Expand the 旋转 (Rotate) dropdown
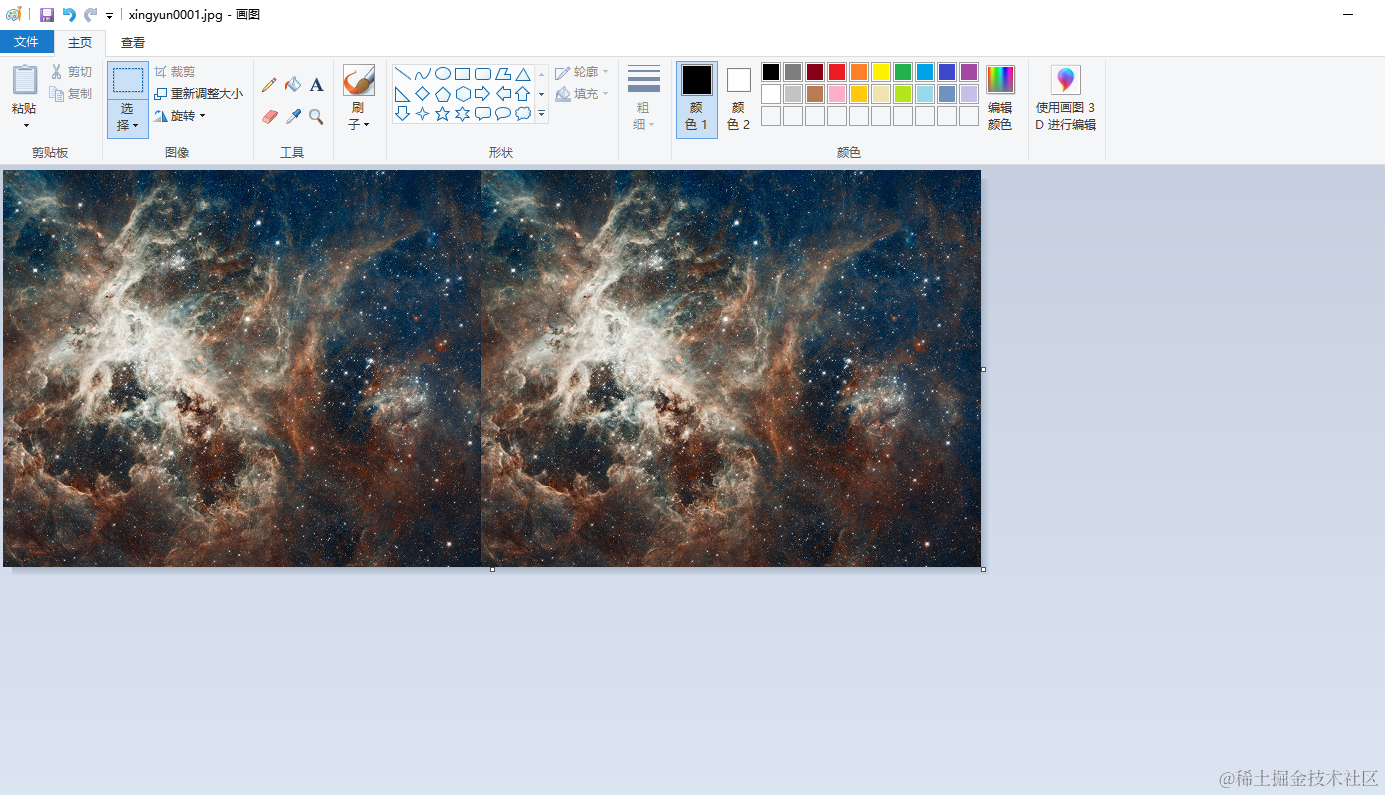This screenshot has height=795, width=1385. (180, 116)
